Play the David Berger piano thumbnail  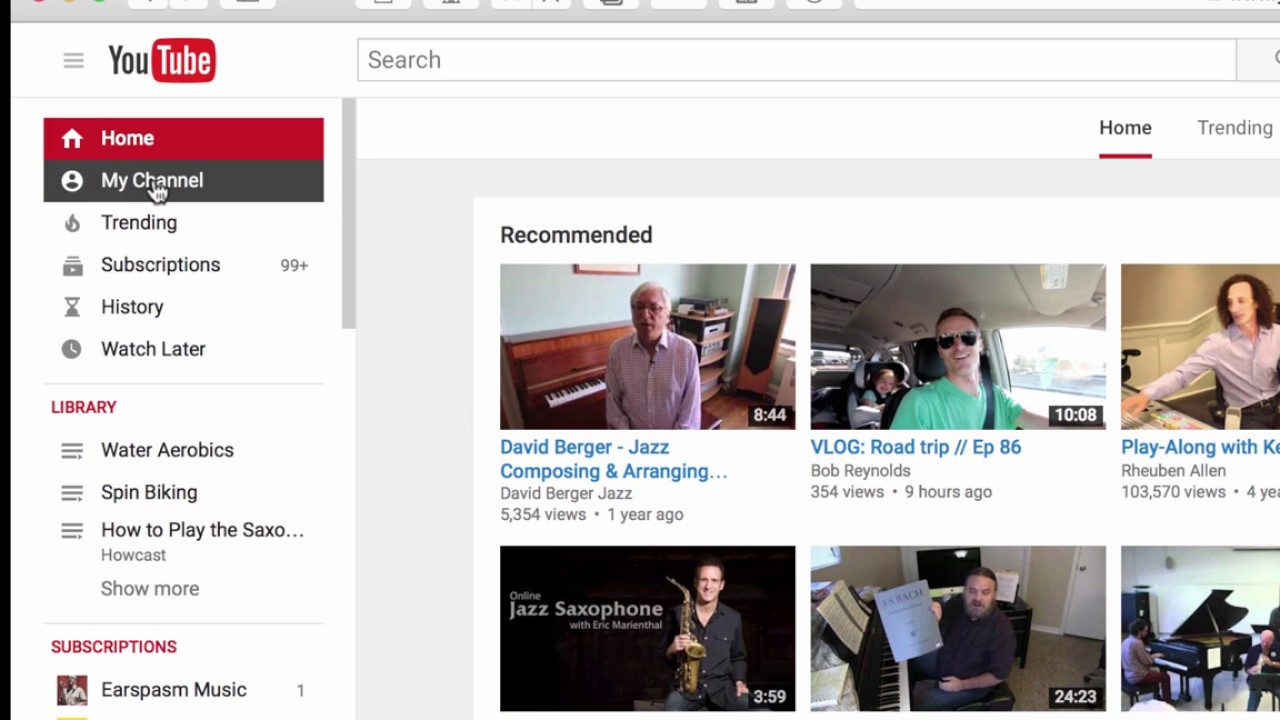coord(648,347)
